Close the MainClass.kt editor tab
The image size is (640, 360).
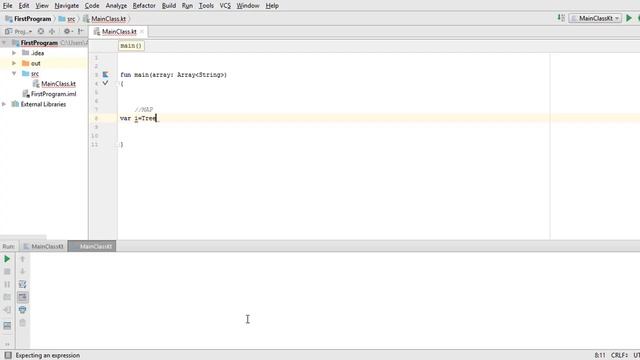coord(142,31)
